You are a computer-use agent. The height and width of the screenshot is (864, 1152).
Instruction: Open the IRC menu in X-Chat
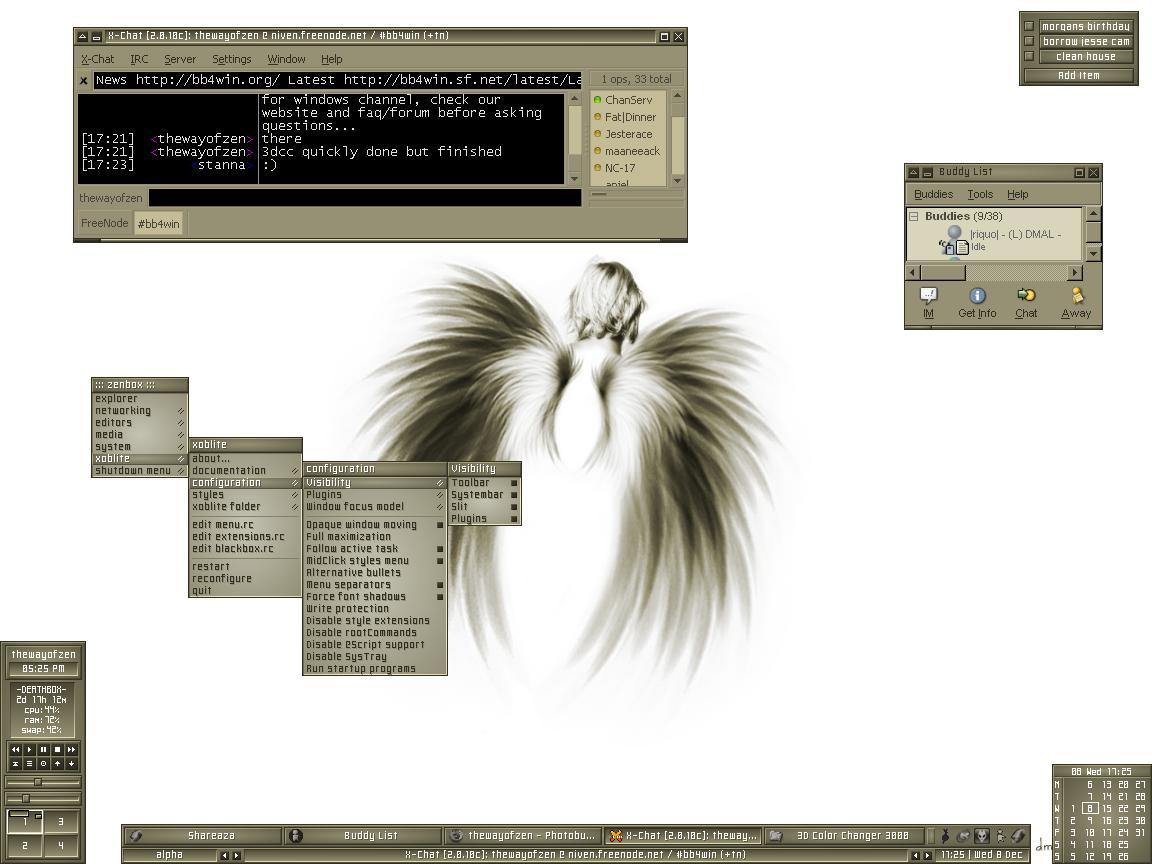coord(139,60)
